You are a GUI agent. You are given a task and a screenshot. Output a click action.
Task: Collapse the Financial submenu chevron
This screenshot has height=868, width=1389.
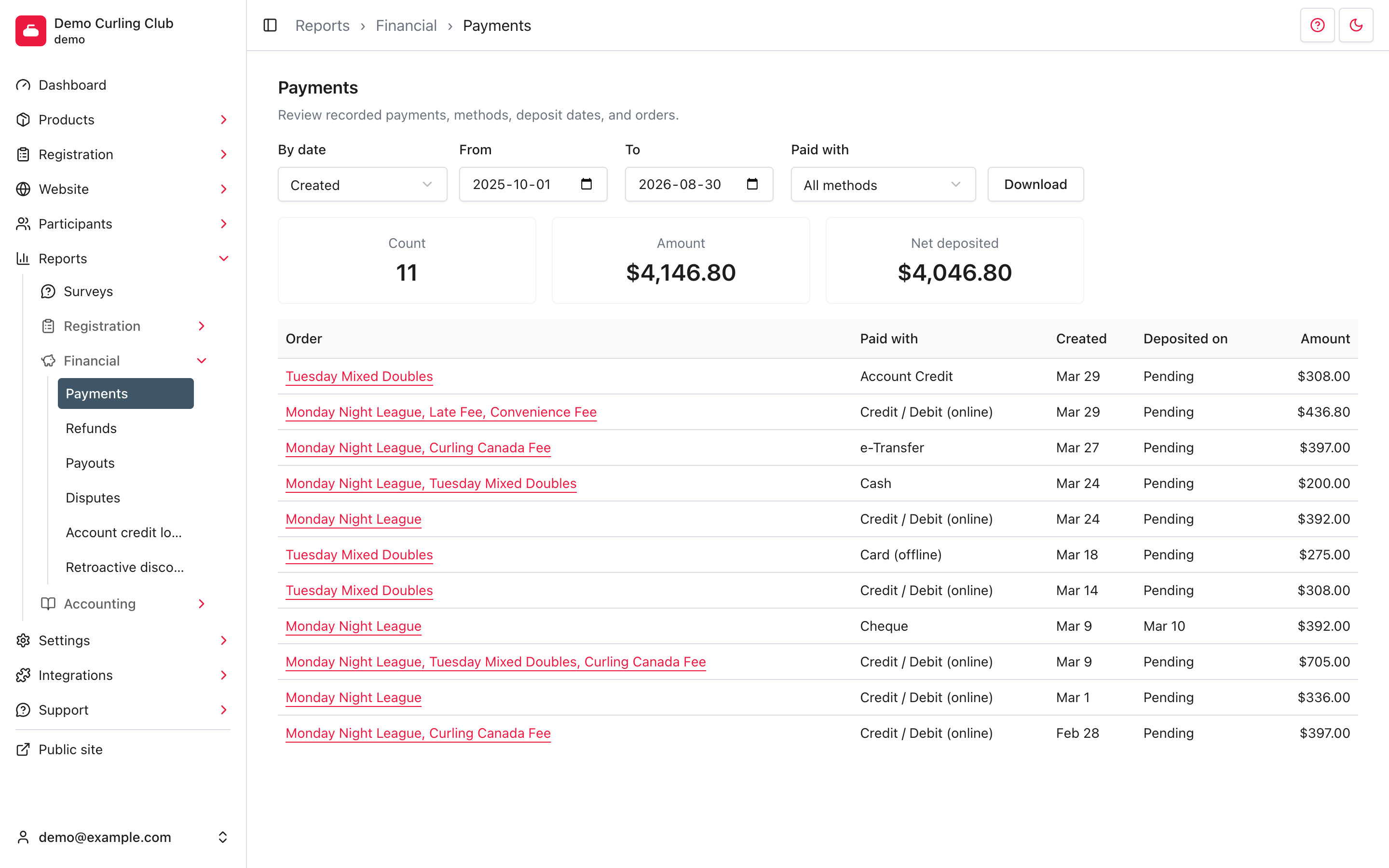coord(202,361)
